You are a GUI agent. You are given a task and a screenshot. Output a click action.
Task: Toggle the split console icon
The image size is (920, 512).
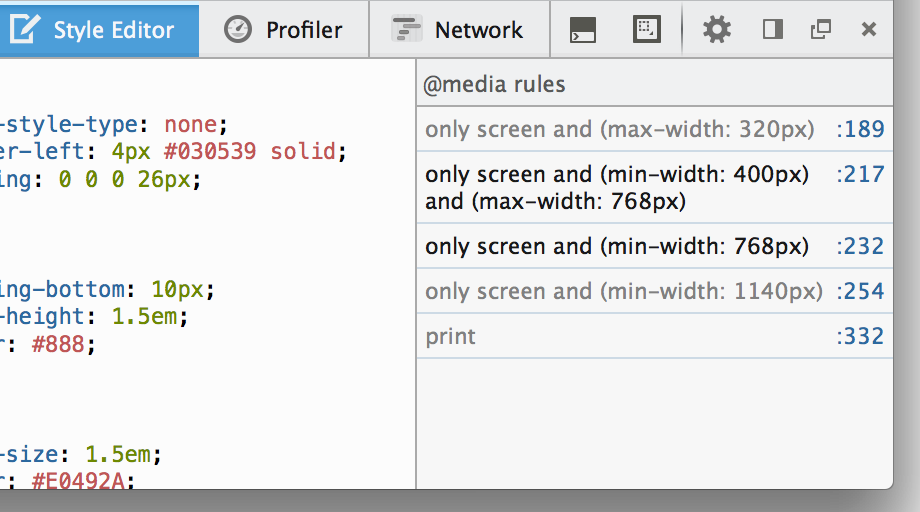pyautogui.click(x=583, y=30)
